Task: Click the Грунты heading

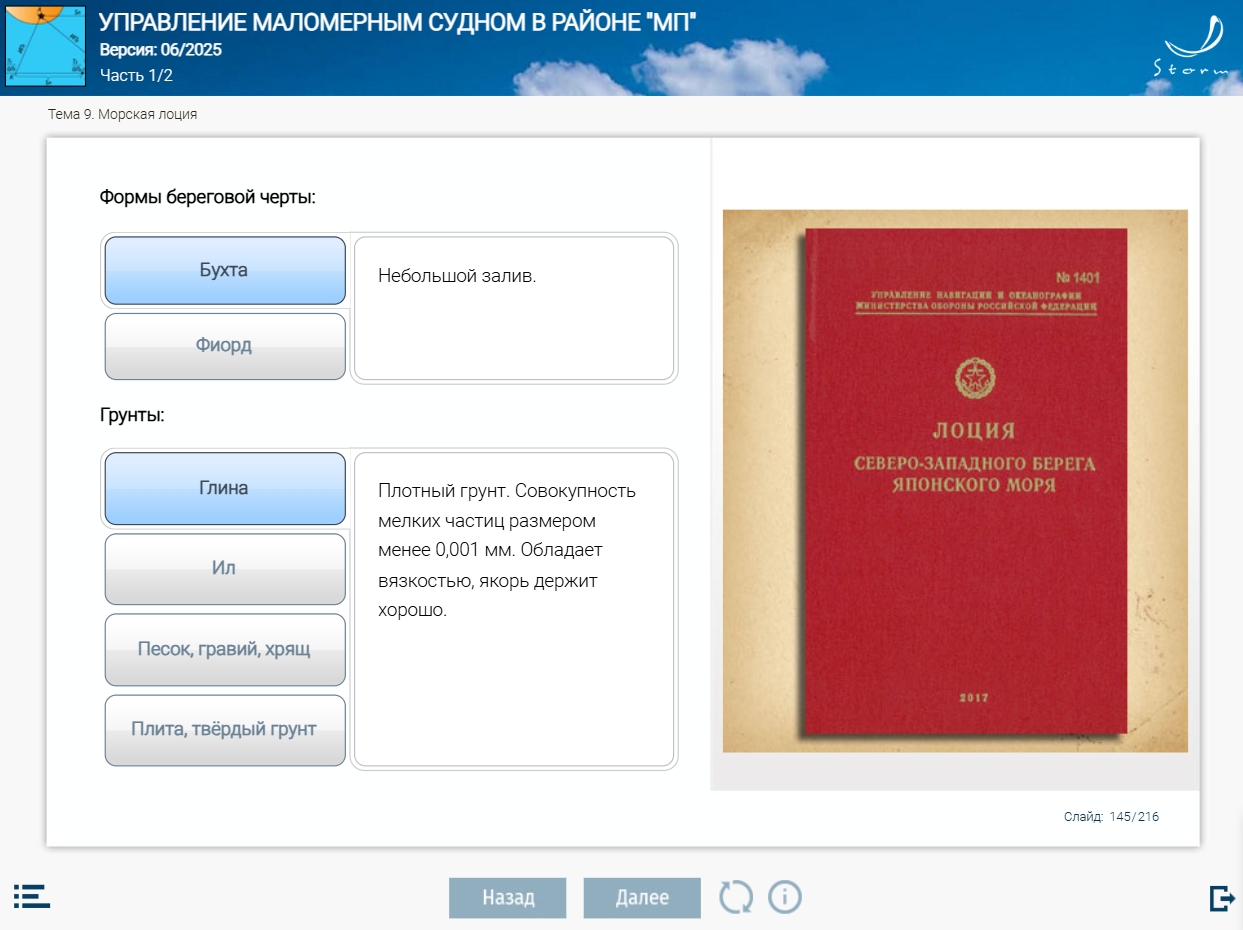Action: click(x=132, y=415)
